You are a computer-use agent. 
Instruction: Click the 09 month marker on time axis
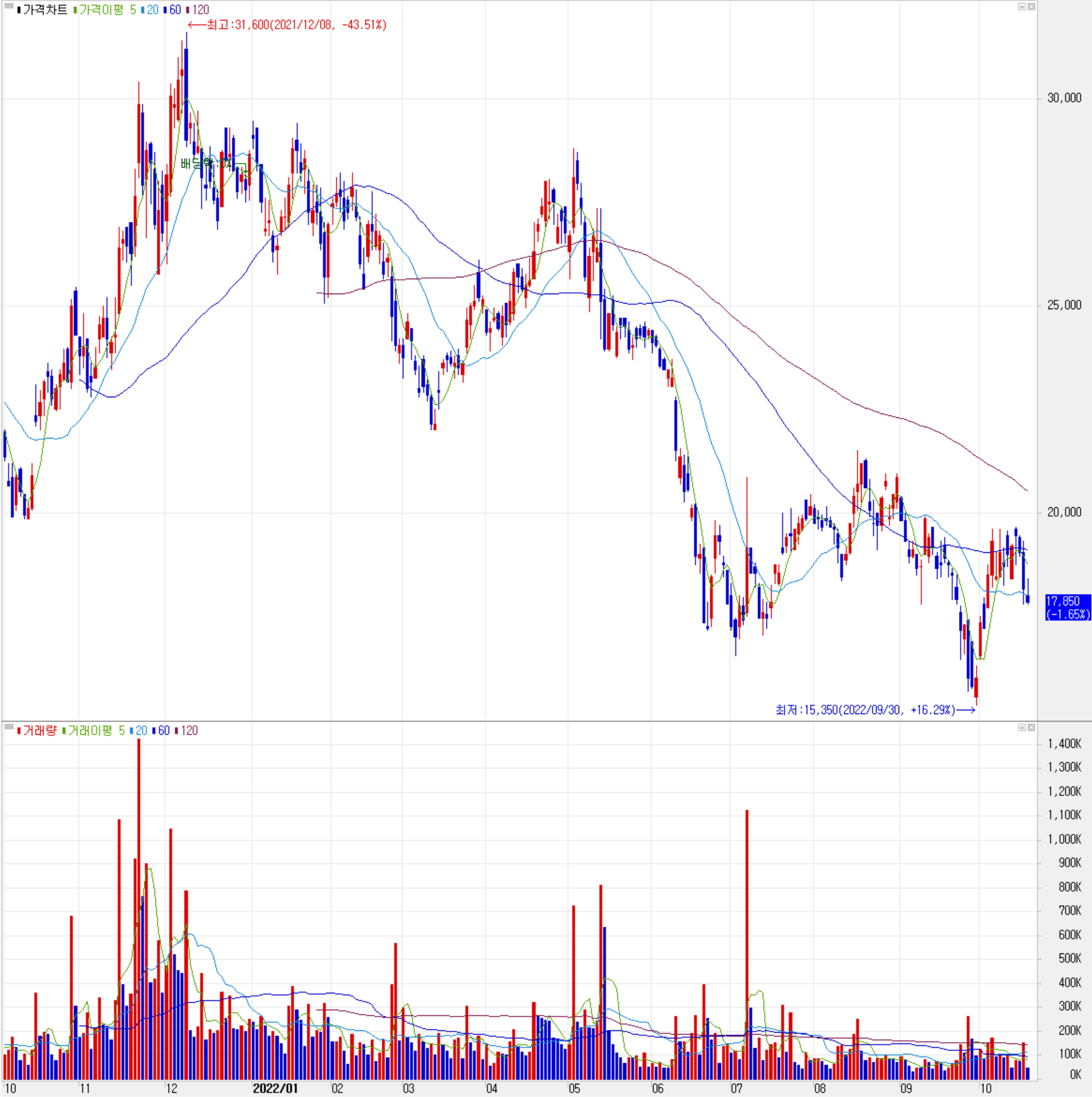click(x=906, y=1089)
